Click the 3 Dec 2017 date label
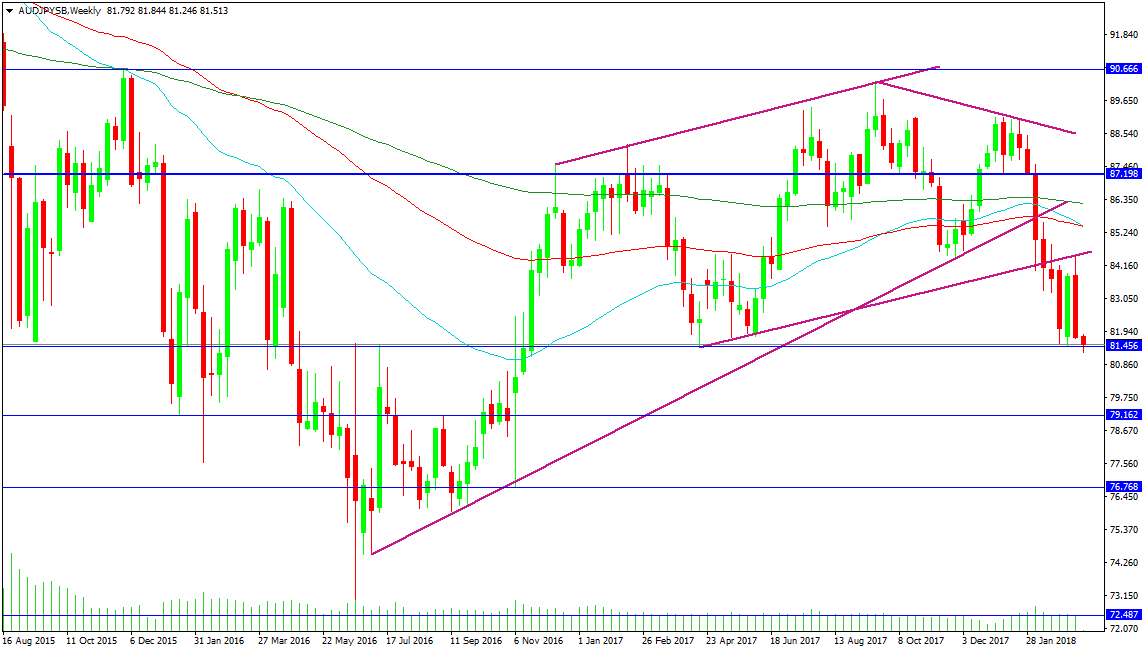This screenshot has width=1144, height=652. click(x=985, y=642)
